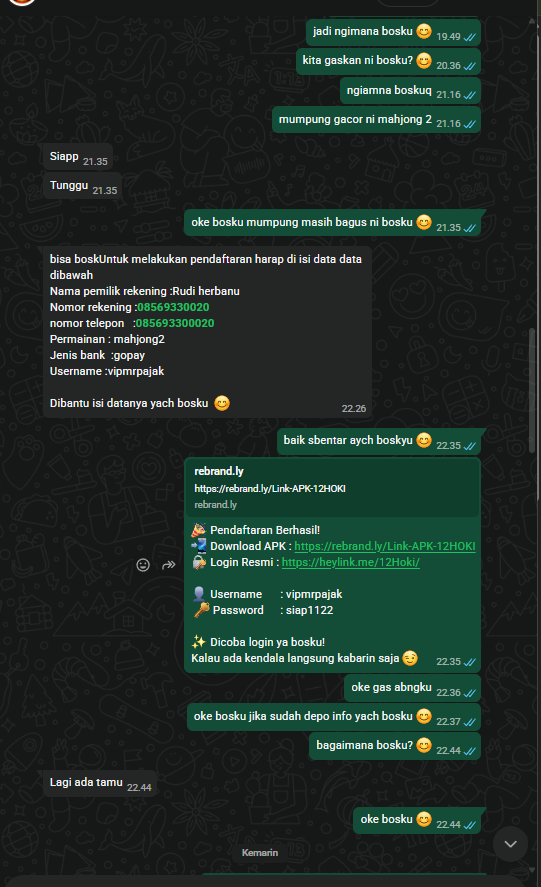Image resolution: width=541 pixels, height=887 pixels.
Task: Click read checkmarks on 'oke gas abngku' message
Action: tap(469, 693)
